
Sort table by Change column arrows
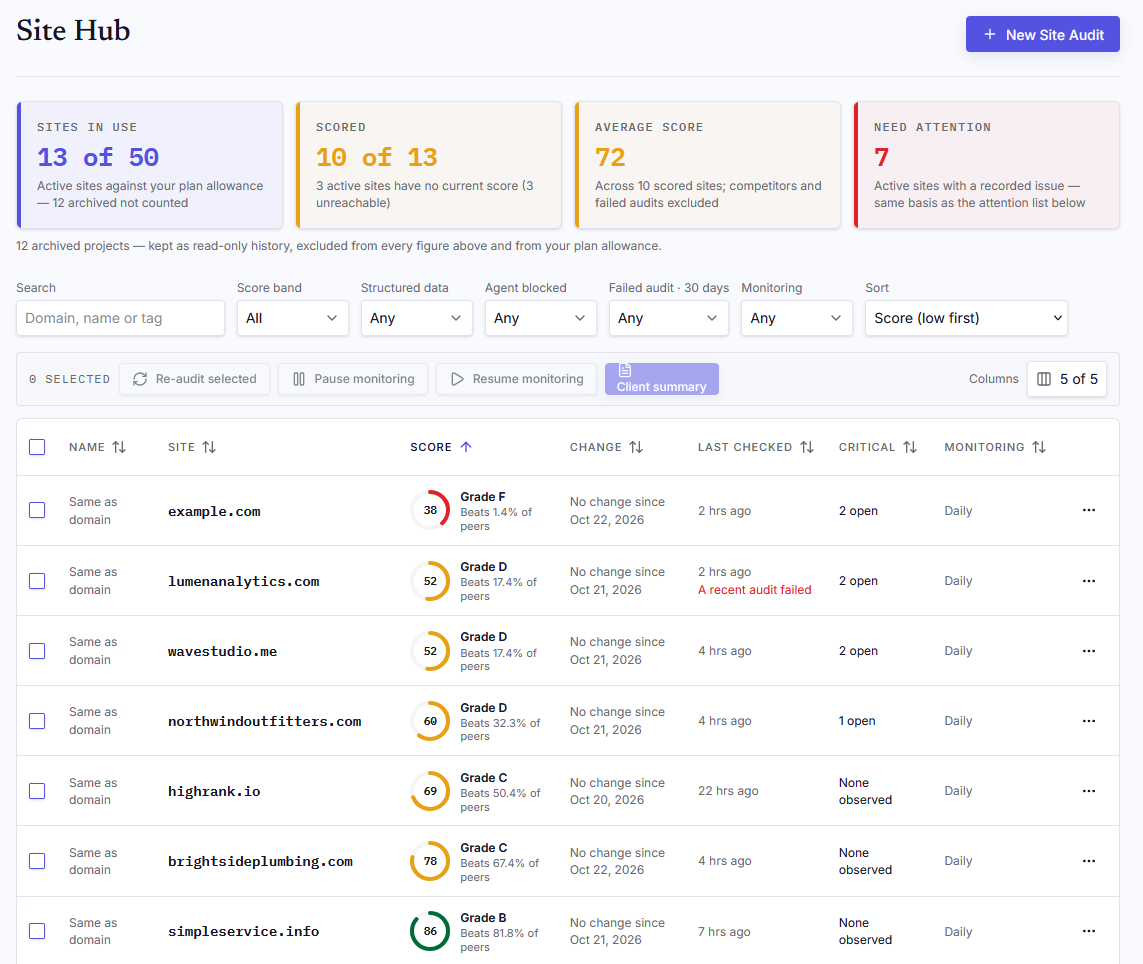click(636, 447)
